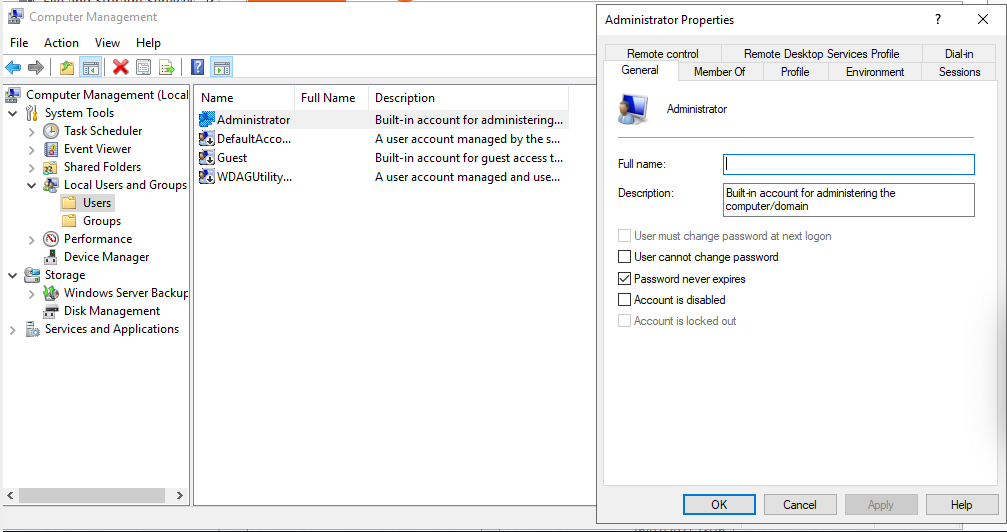Switch to the Member Of tab
Viewport: 1007px width, 532px height.
[719, 72]
